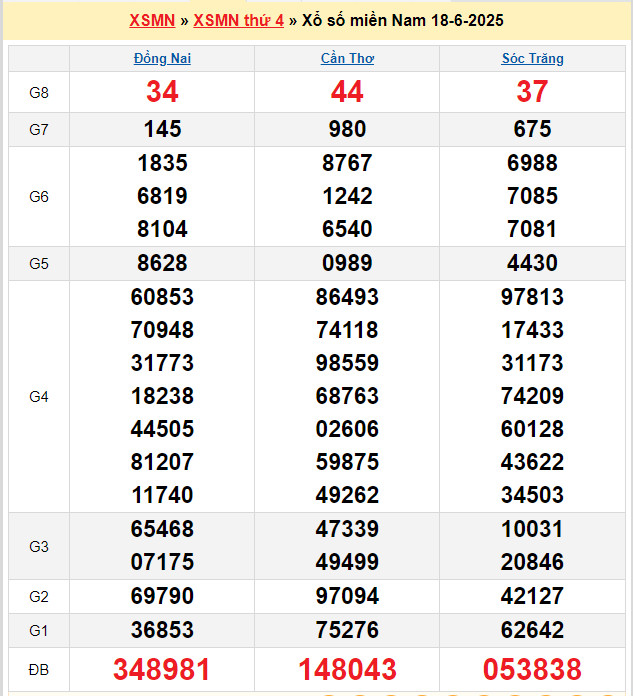Click G4 number 34503
Image resolution: width=633 pixels, height=696 pixels.
coord(532,495)
